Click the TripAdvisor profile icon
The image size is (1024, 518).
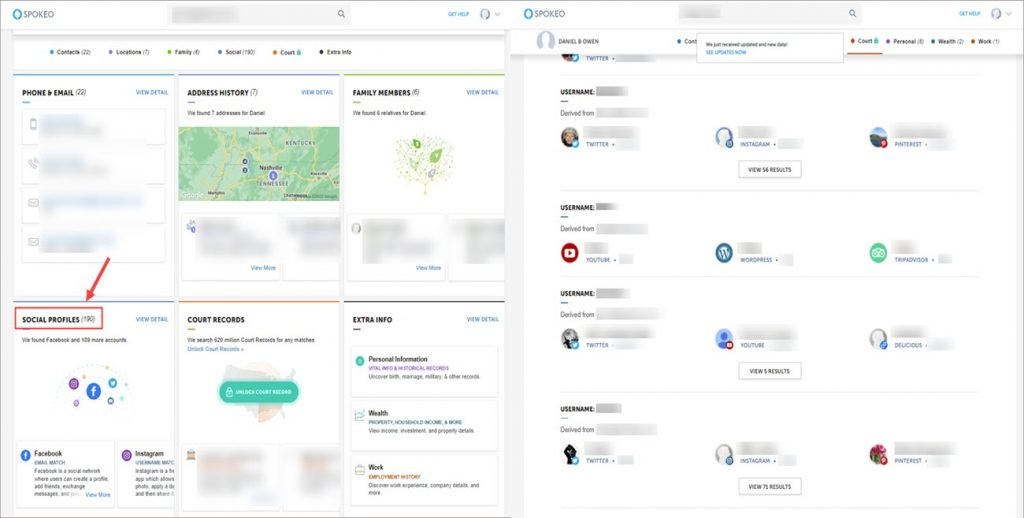(x=878, y=253)
